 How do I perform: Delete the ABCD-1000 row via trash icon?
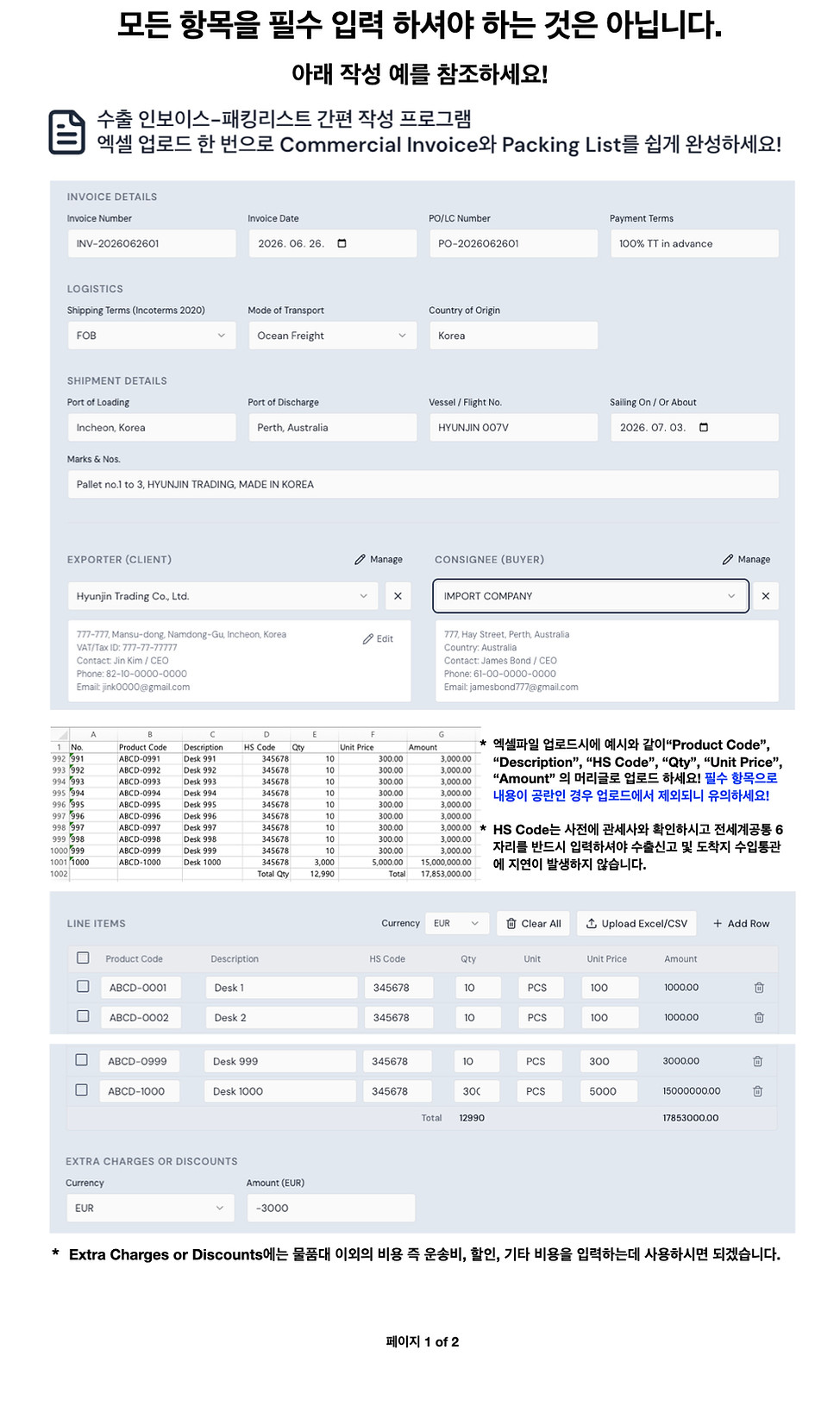pos(757,1091)
